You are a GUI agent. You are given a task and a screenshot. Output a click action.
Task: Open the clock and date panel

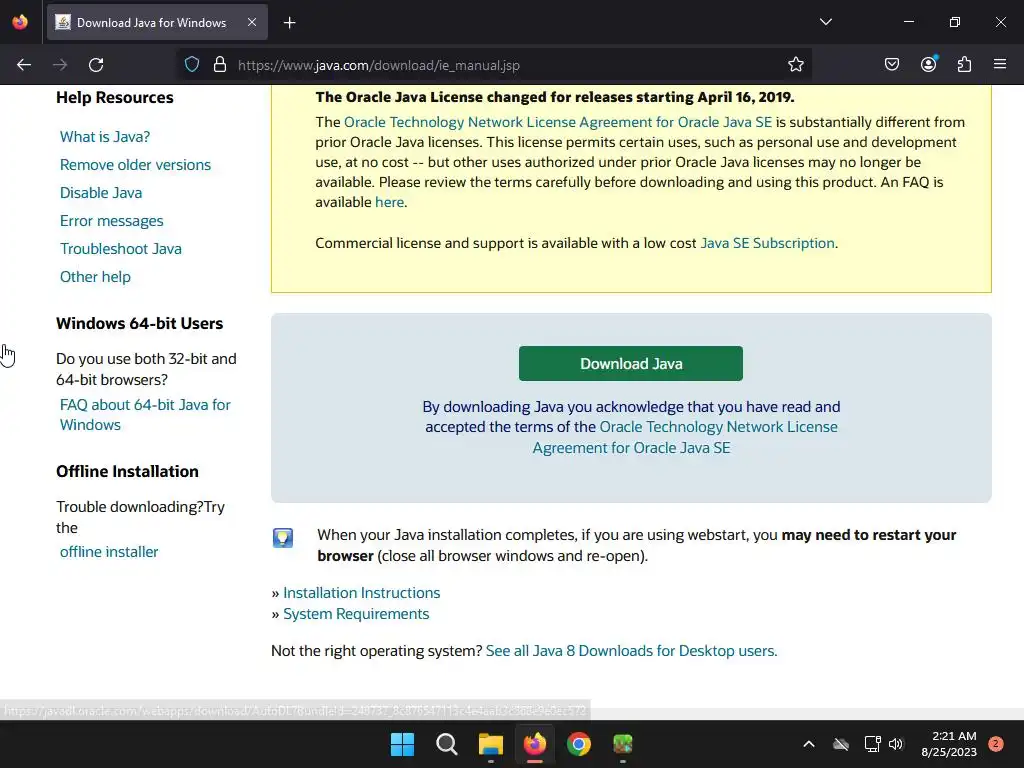pyautogui.click(x=949, y=744)
